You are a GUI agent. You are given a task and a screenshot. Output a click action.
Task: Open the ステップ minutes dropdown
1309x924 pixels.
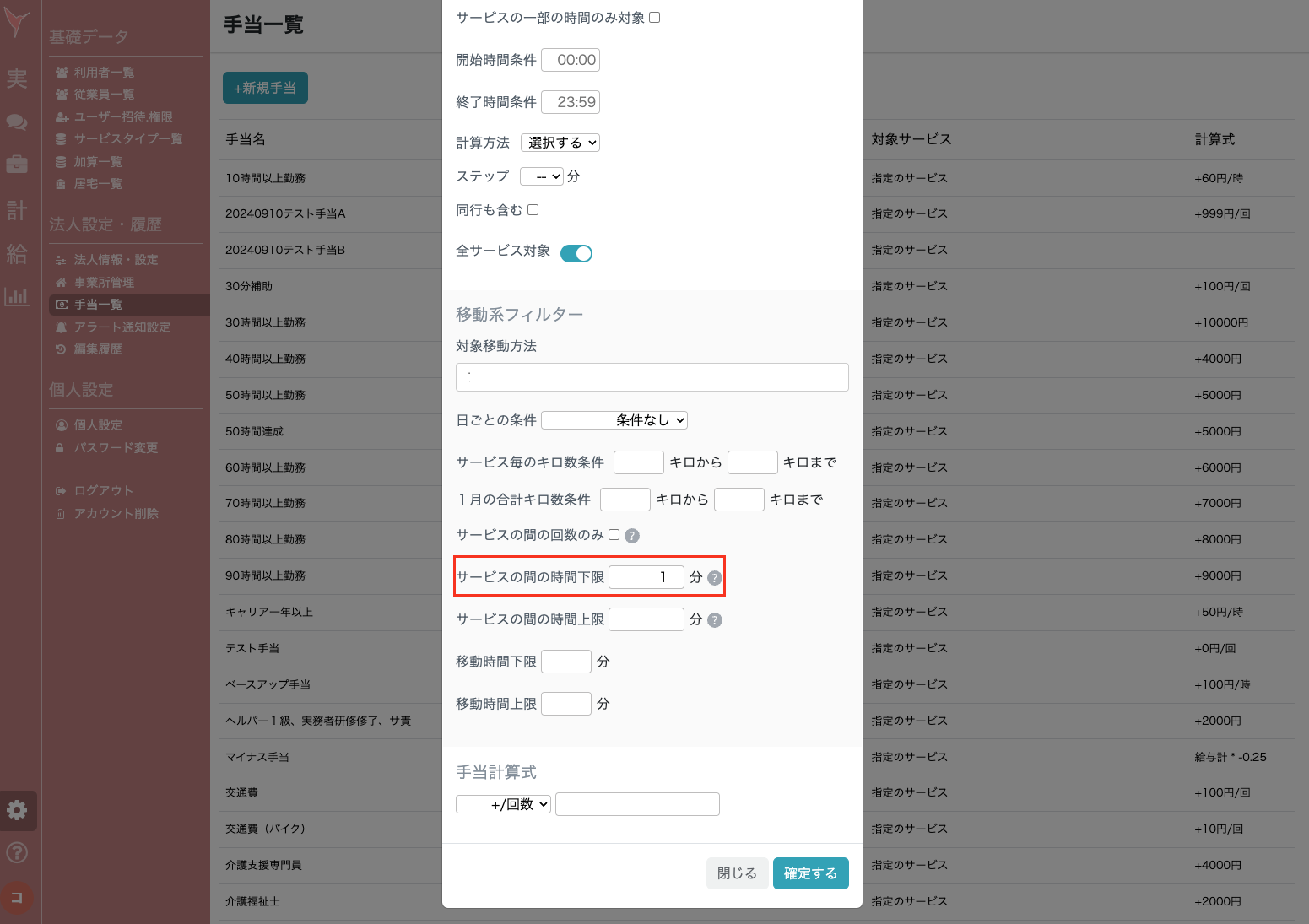pos(541,176)
